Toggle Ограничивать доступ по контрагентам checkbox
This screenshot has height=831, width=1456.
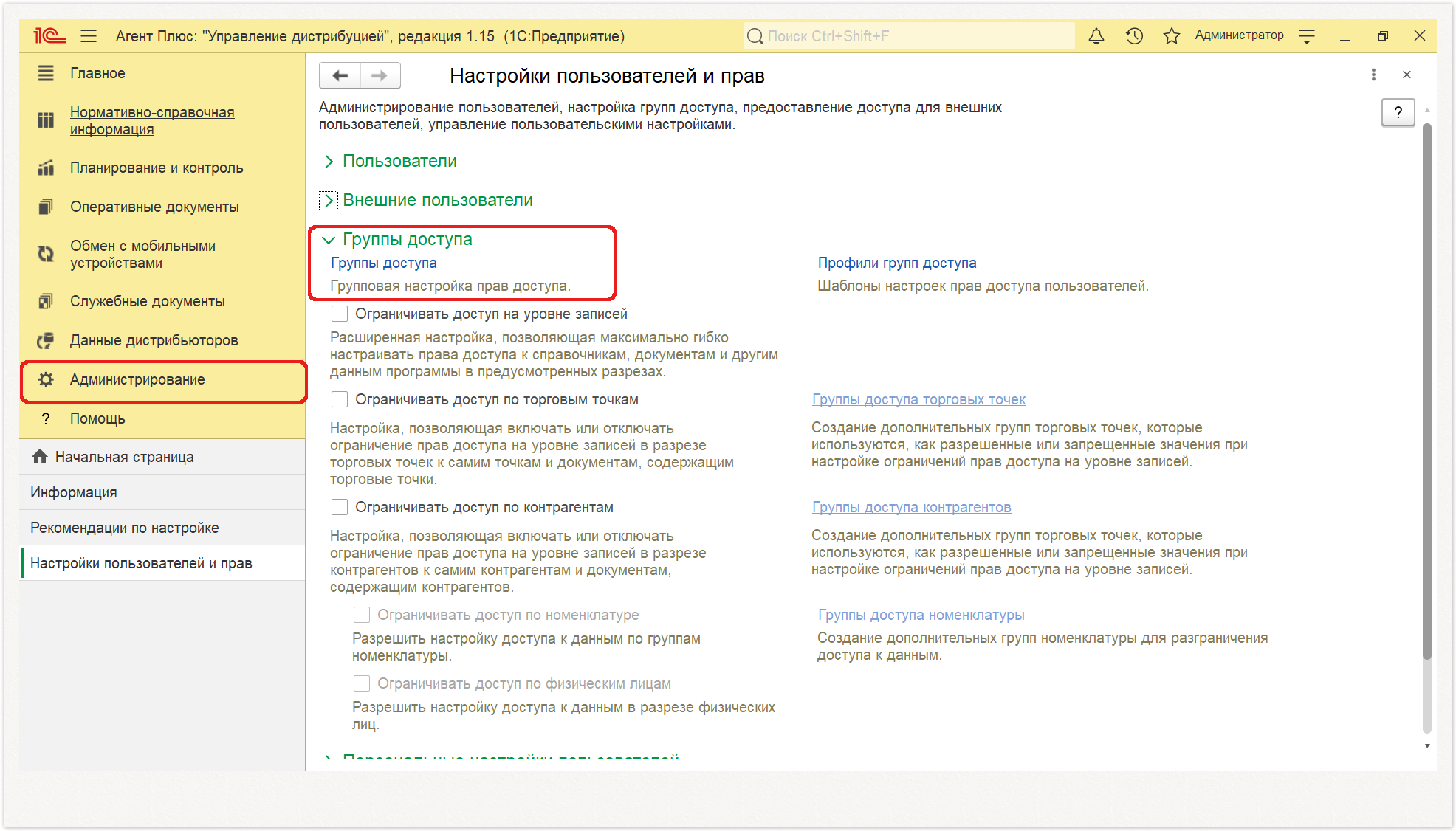point(340,507)
